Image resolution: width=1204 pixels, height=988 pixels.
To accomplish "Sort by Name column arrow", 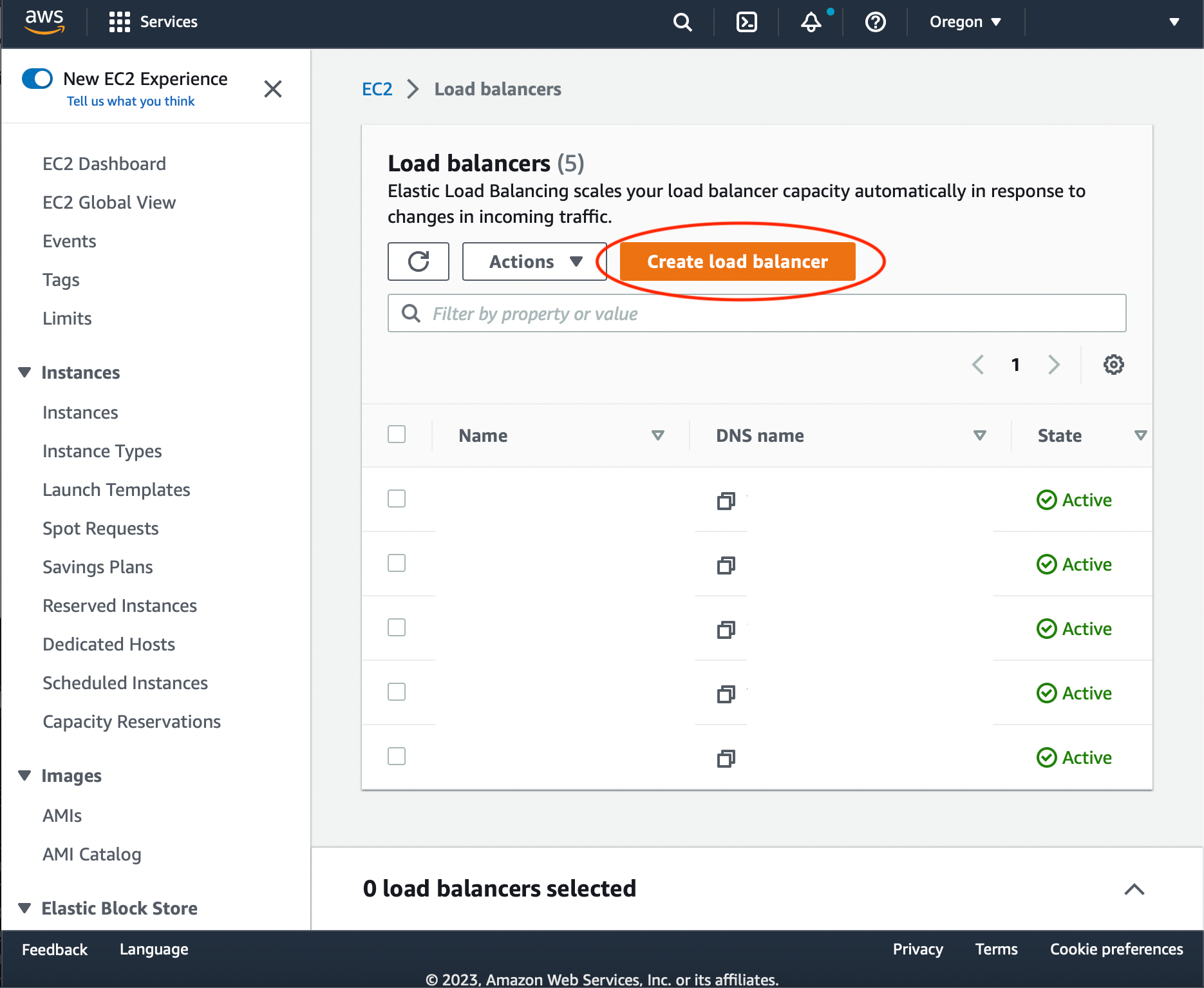I will coord(658,435).
